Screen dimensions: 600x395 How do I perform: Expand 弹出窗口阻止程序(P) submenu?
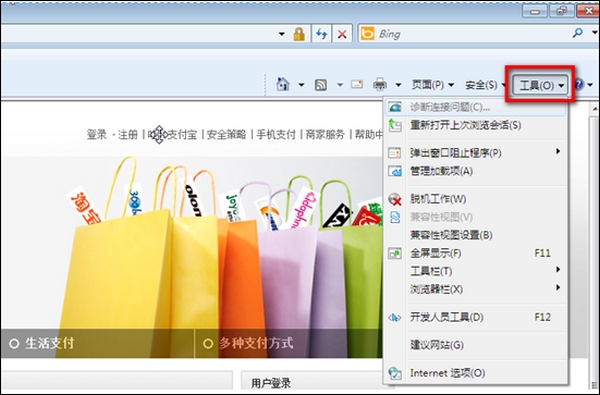[476, 153]
